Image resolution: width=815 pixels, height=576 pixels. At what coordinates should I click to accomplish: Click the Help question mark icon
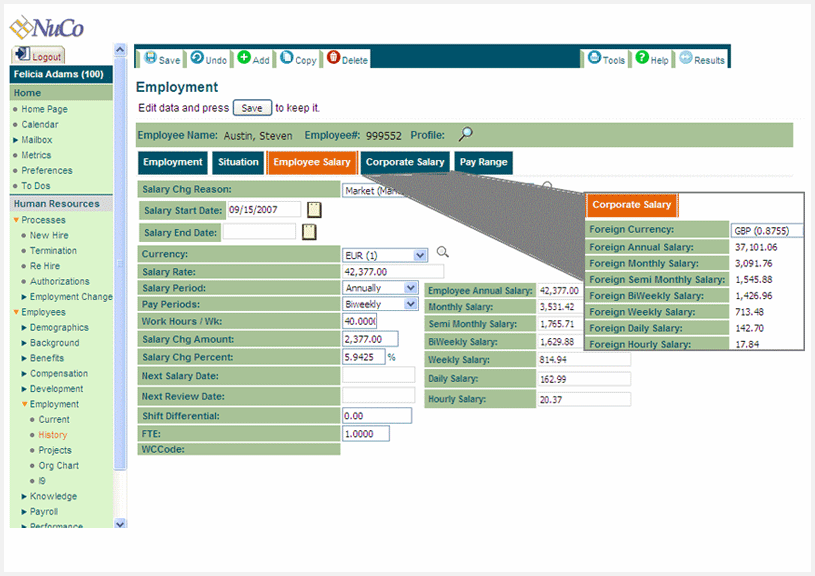(x=642, y=58)
